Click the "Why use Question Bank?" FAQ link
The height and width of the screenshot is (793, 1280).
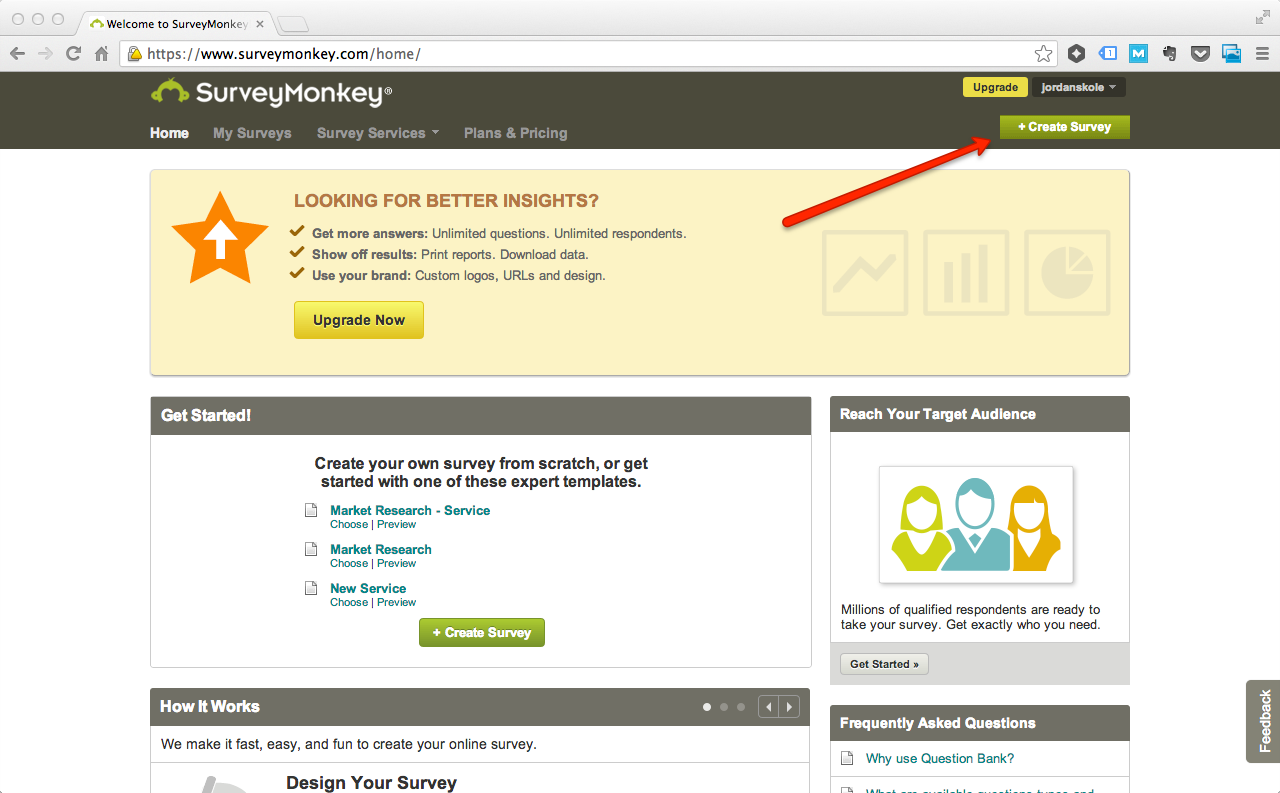point(938,758)
